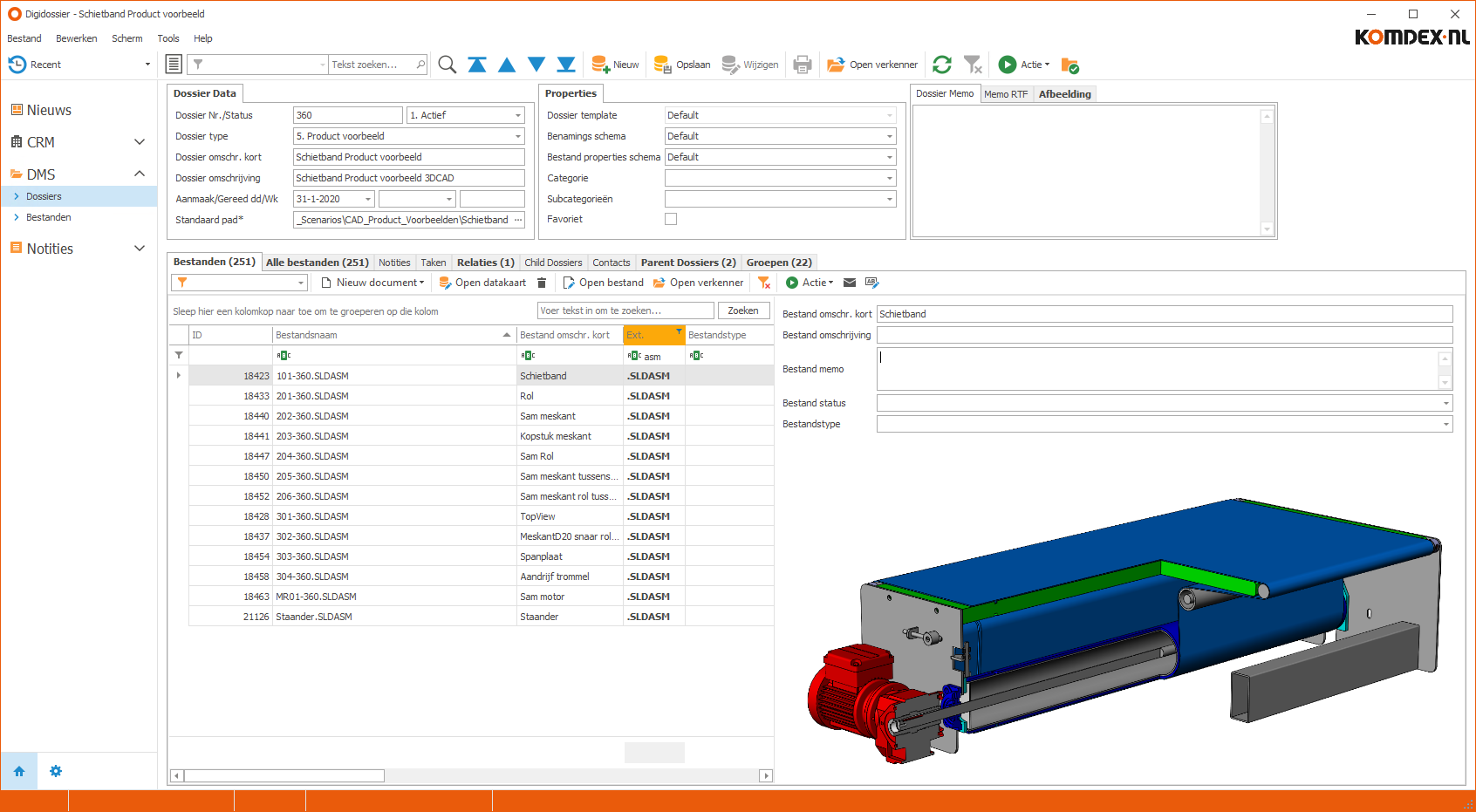Click the magnifier search icon in toolbar
Viewport: 1476px width, 812px height.
point(448,65)
